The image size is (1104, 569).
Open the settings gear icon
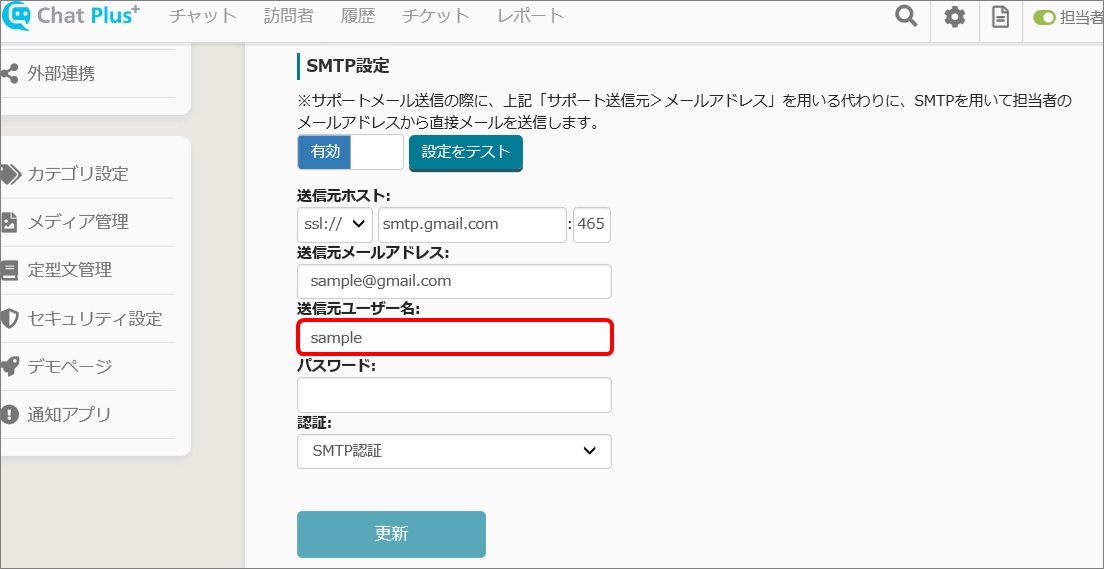tap(954, 17)
